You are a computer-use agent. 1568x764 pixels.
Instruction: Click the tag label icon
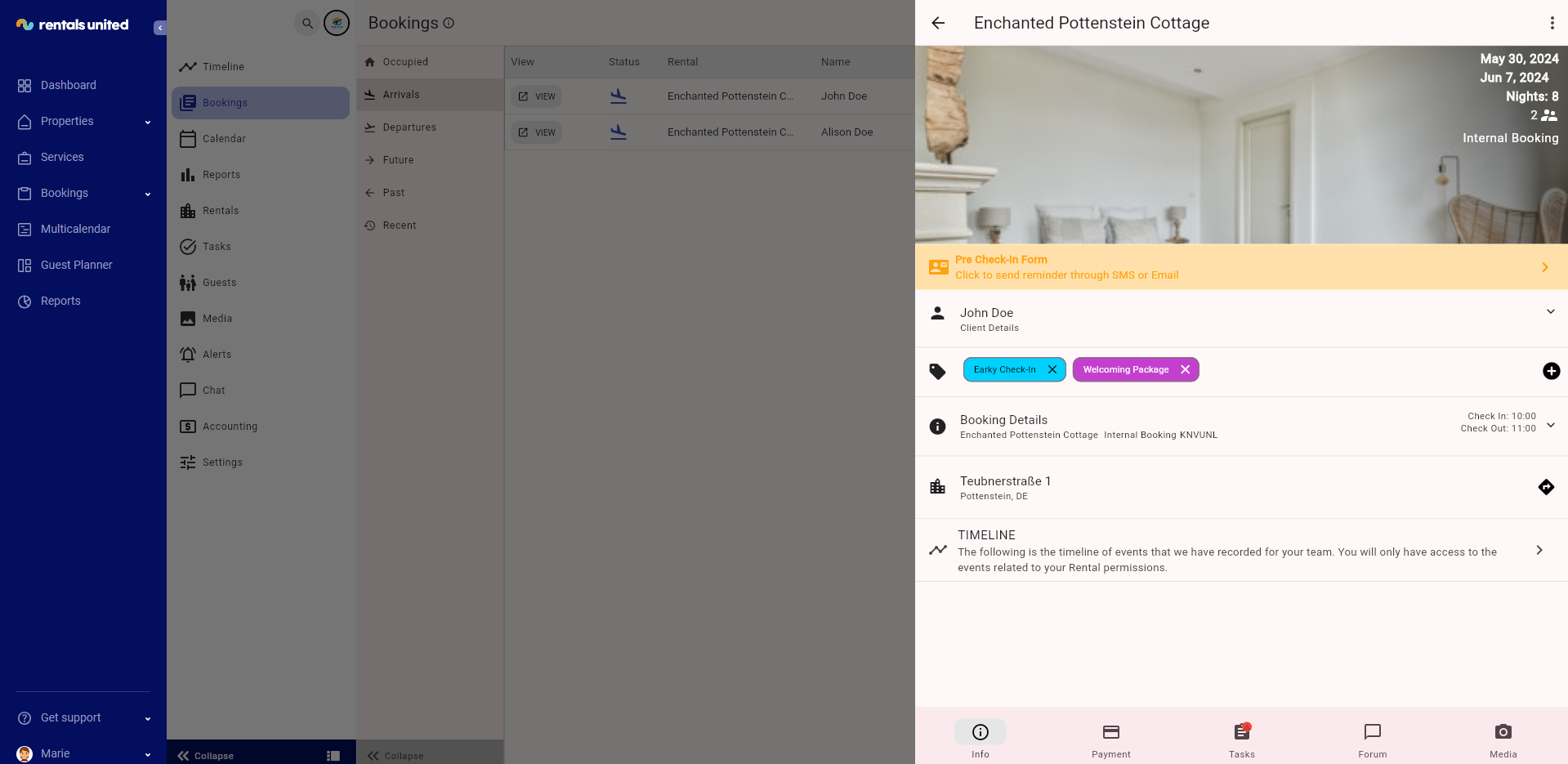coord(937,372)
